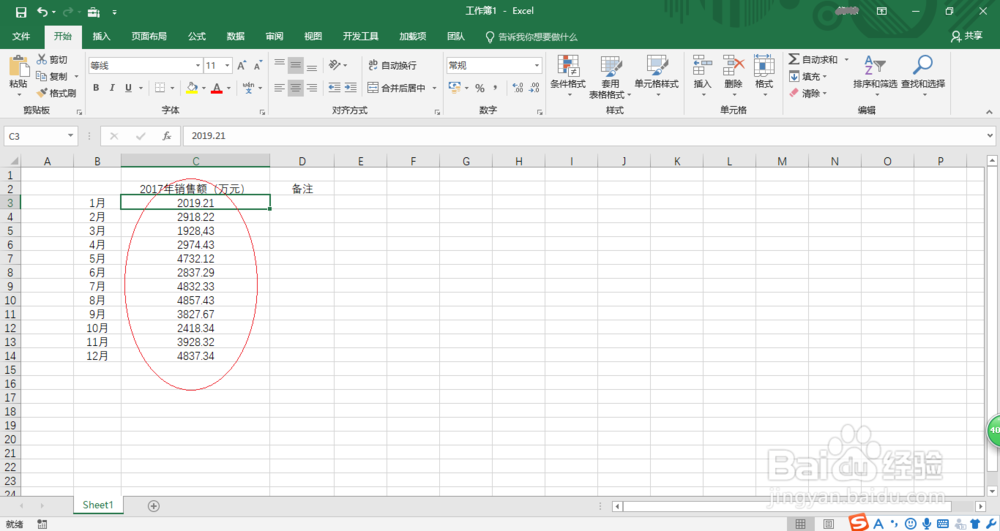Click the percent style icon
The image size is (1000, 531).
(480, 88)
